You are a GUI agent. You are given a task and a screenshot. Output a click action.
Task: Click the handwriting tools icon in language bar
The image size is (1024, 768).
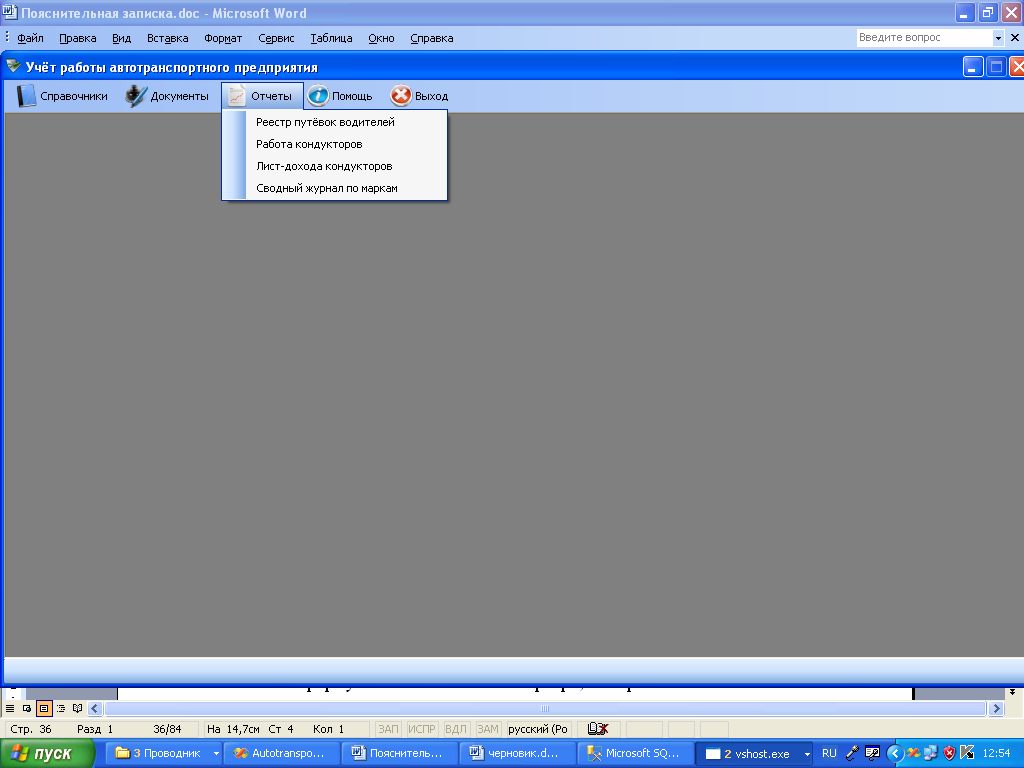pyautogui.click(x=872, y=753)
